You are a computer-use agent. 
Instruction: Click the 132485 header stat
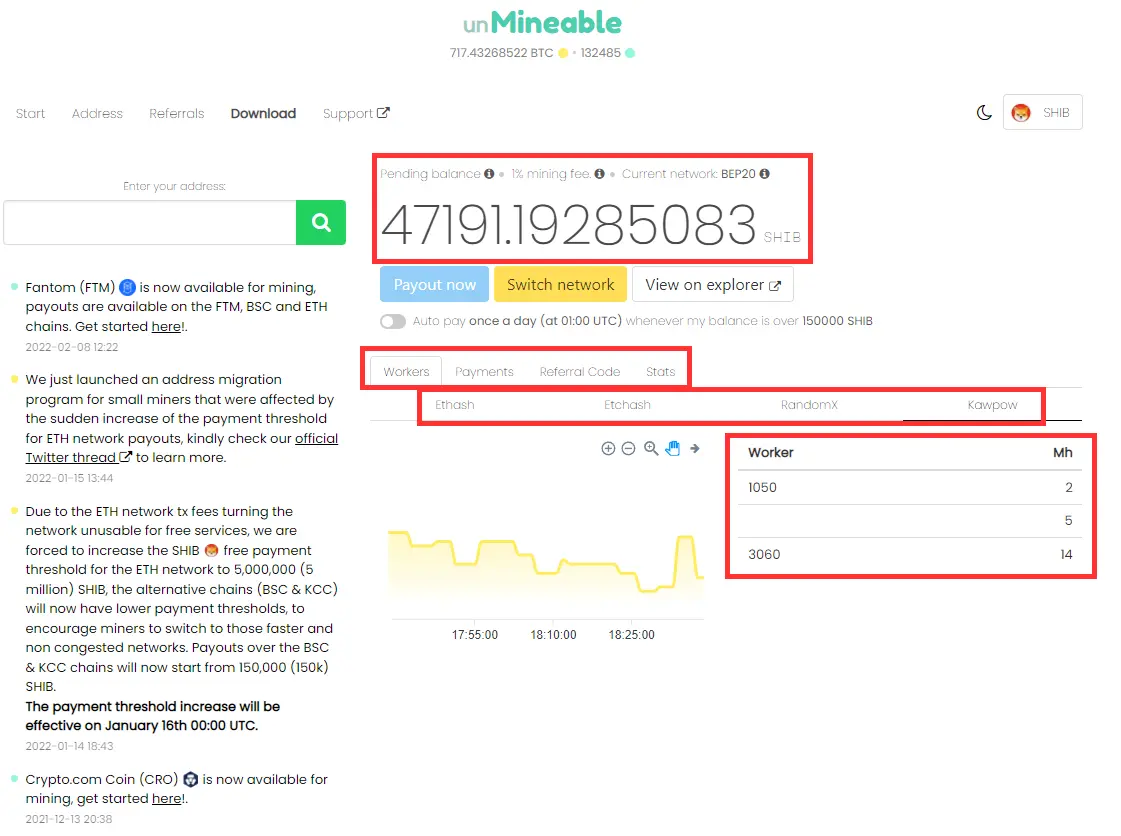(x=601, y=53)
